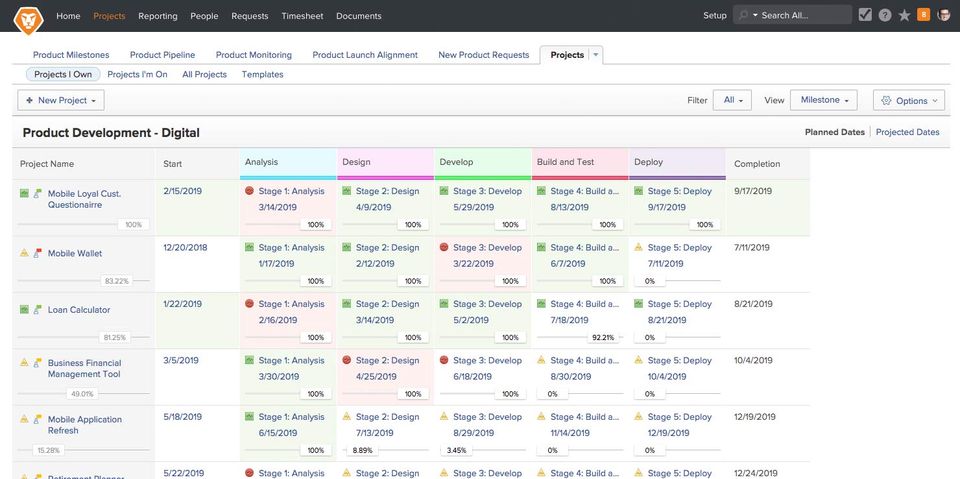The height and width of the screenshot is (479, 960).
Task: Click red status icon on Mobile Wallet Stage 3: Develop
Action: point(444,247)
